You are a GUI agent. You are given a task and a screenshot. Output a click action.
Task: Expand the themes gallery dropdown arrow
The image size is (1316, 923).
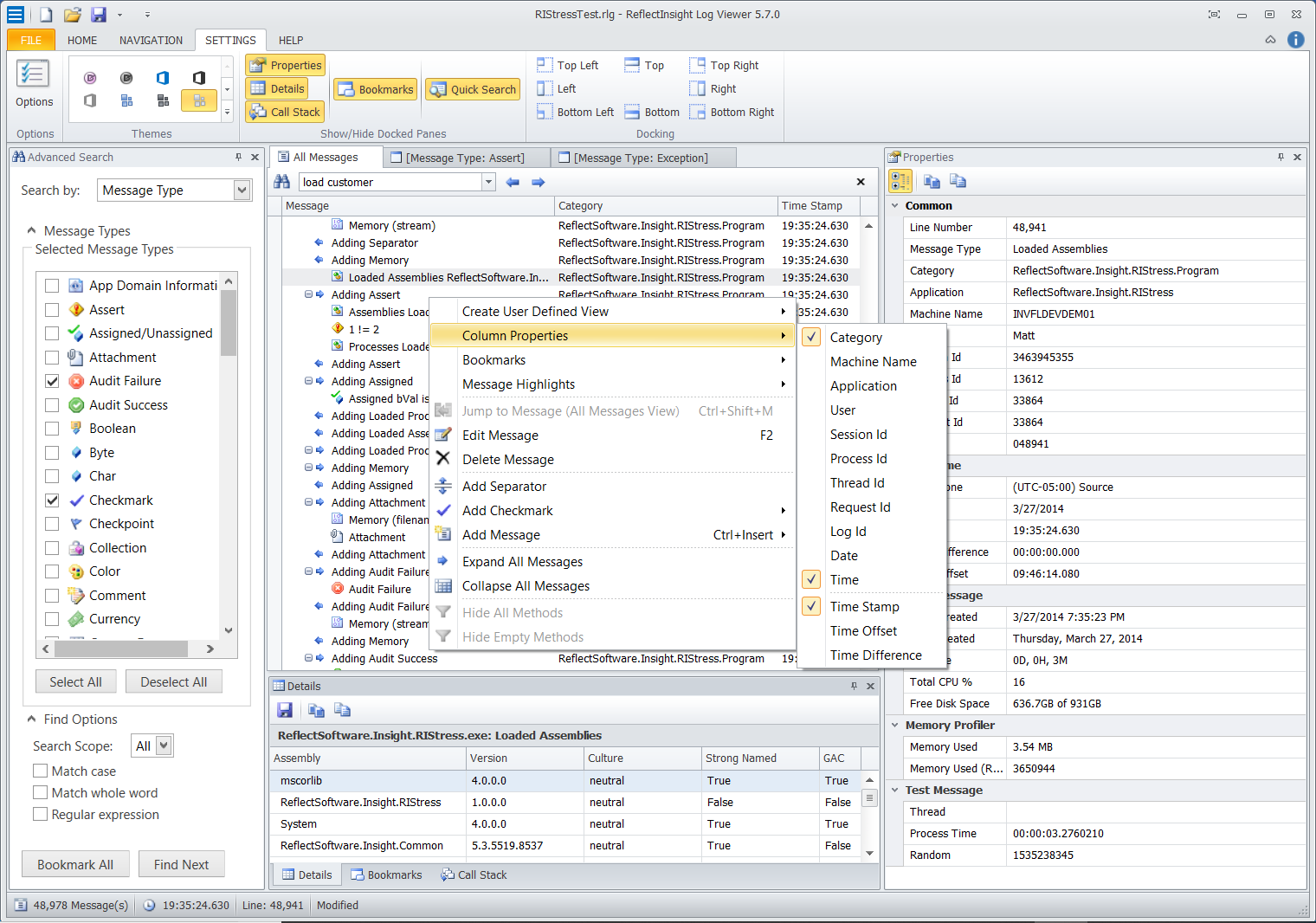pos(227,112)
